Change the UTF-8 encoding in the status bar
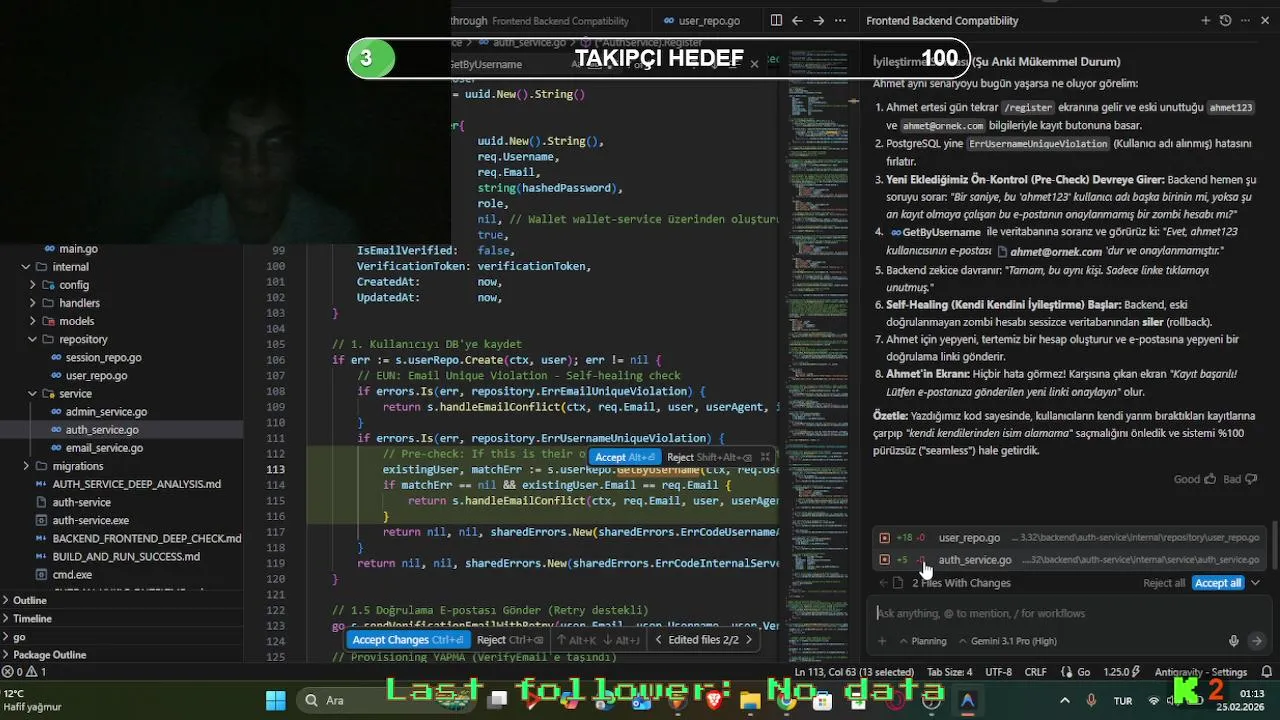Viewport: 1280px width, 720px height. pos(998,672)
